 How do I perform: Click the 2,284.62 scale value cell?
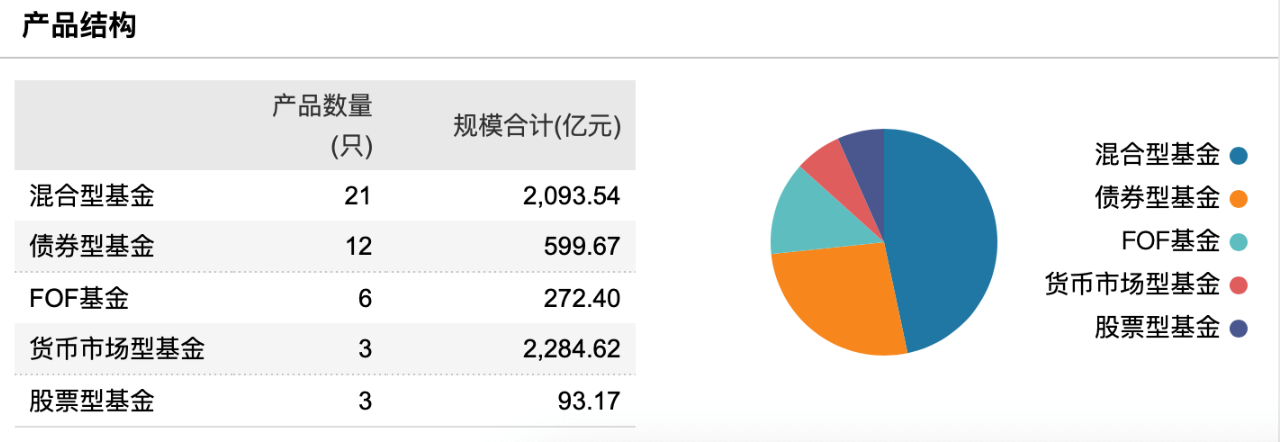(571, 349)
